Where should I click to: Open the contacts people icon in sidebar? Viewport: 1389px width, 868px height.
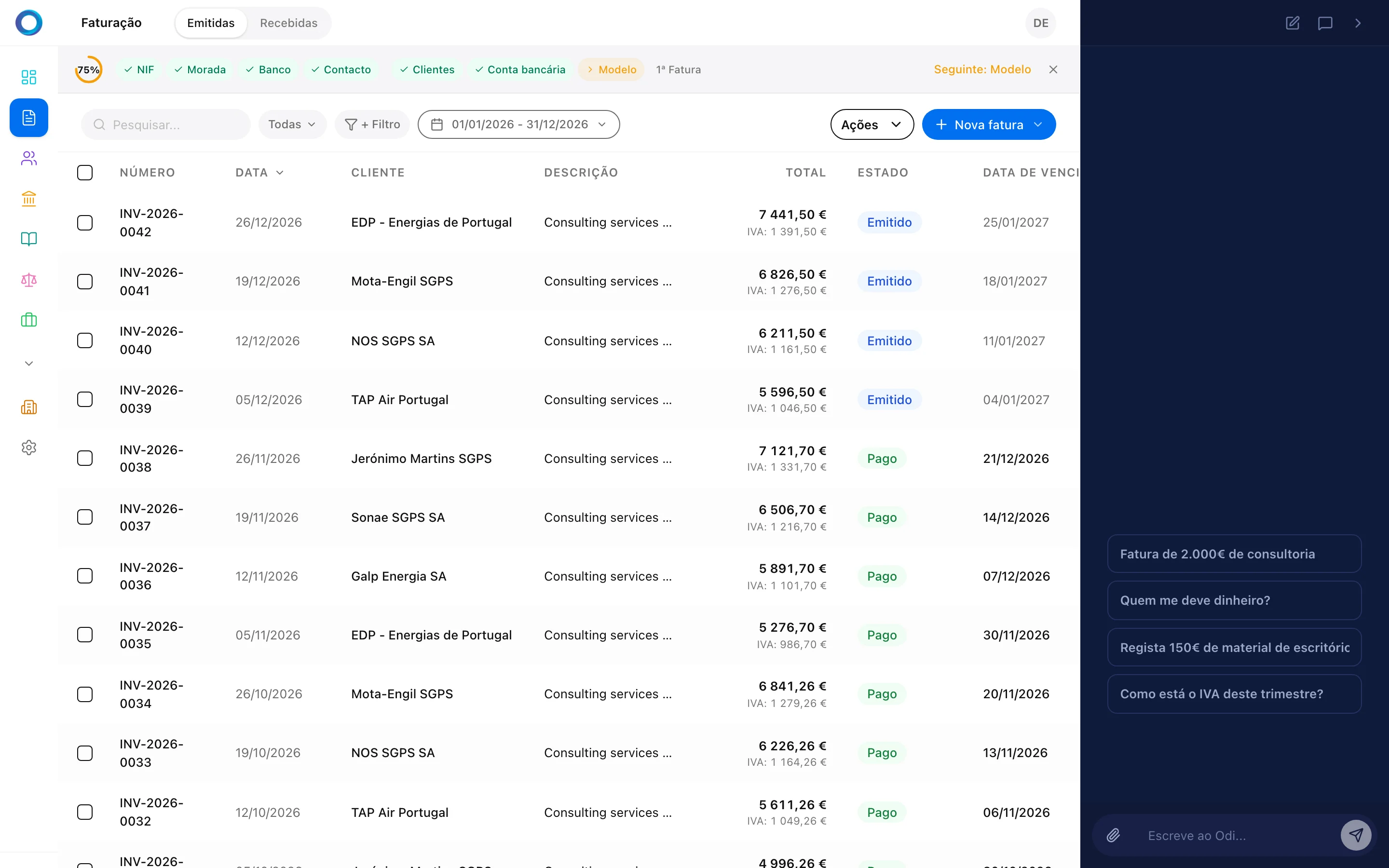(x=29, y=159)
